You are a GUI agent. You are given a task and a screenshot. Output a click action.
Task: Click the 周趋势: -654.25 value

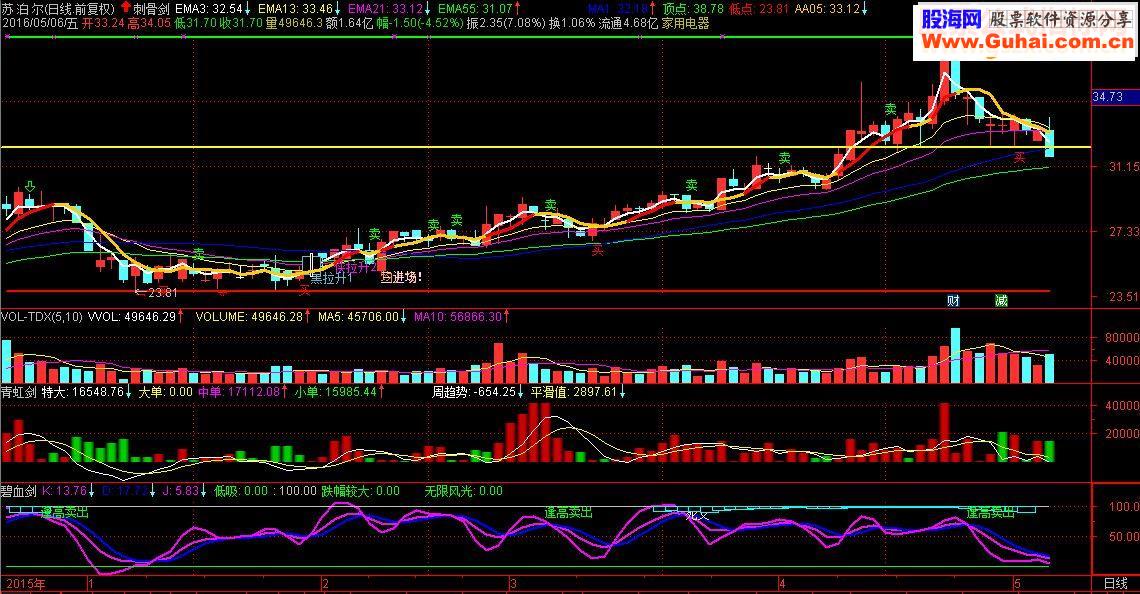pyautogui.click(x=474, y=392)
